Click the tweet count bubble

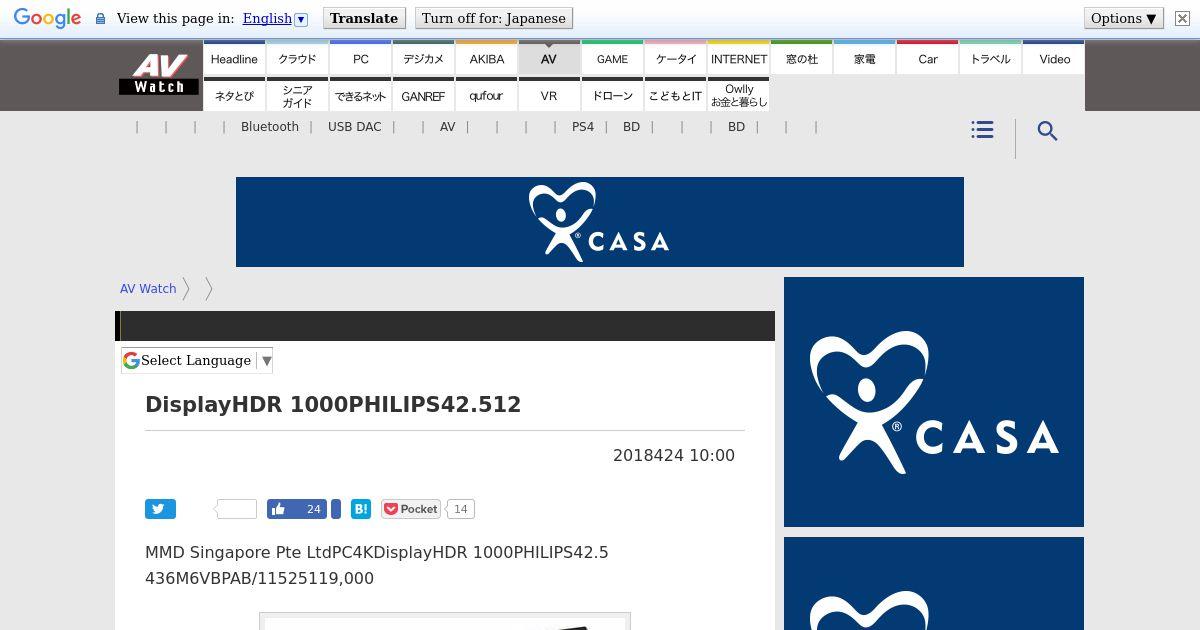236,509
